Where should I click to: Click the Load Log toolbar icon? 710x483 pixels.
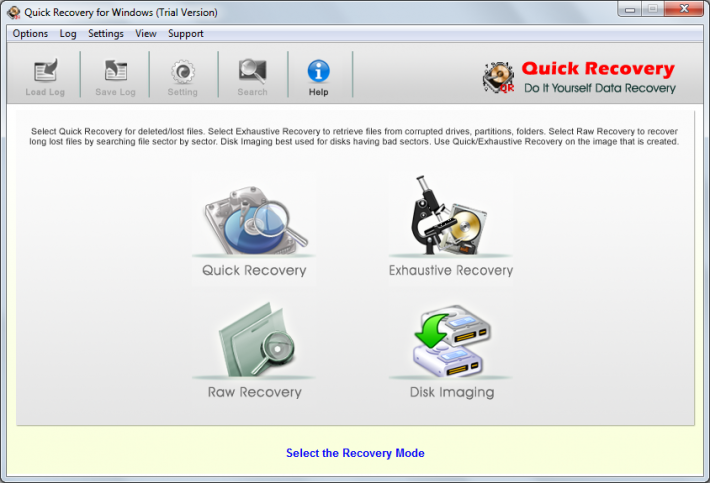coord(45,71)
